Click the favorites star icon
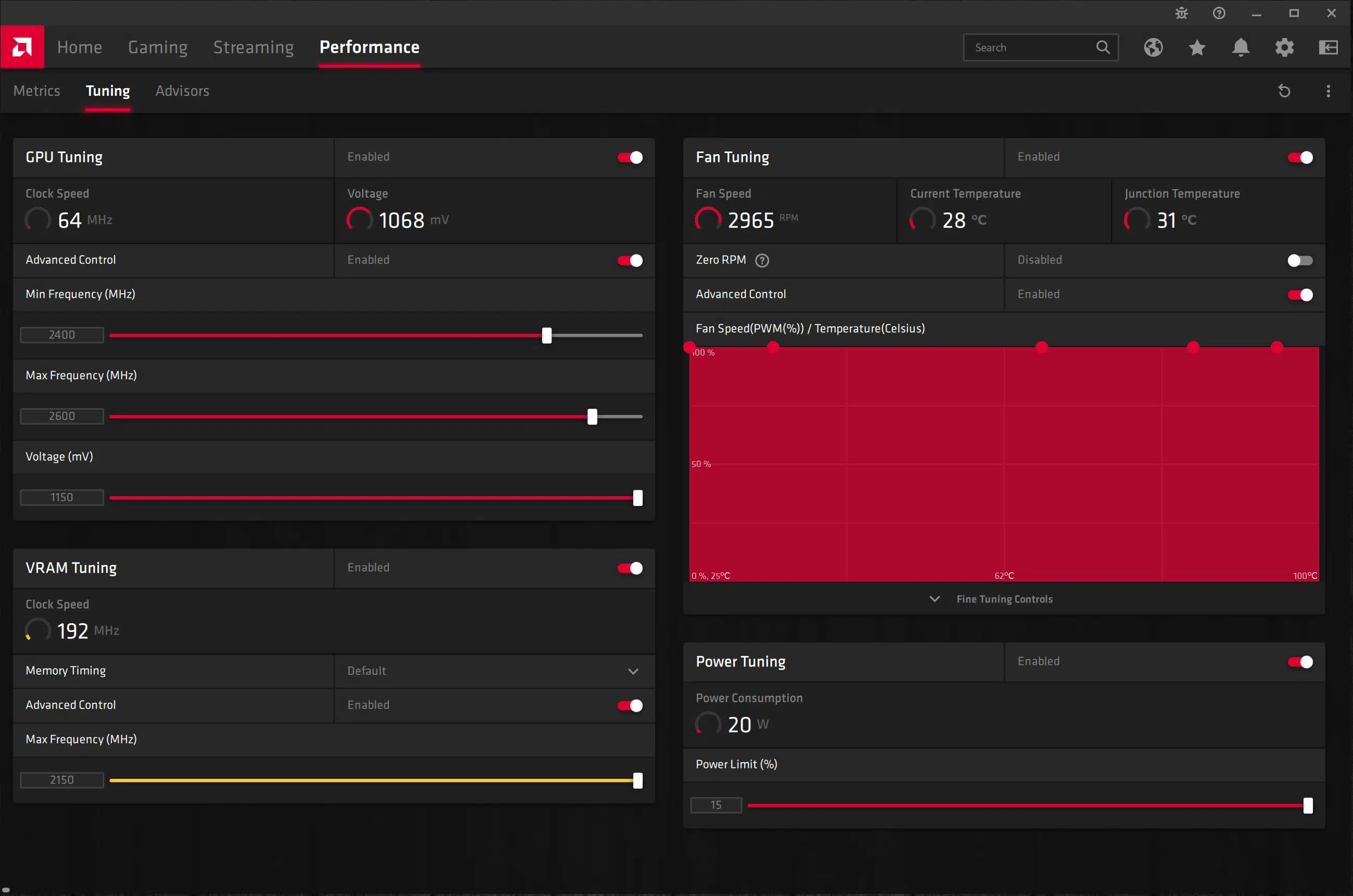The width and height of the screenshot is (1353, 896). click(1197, 48)
